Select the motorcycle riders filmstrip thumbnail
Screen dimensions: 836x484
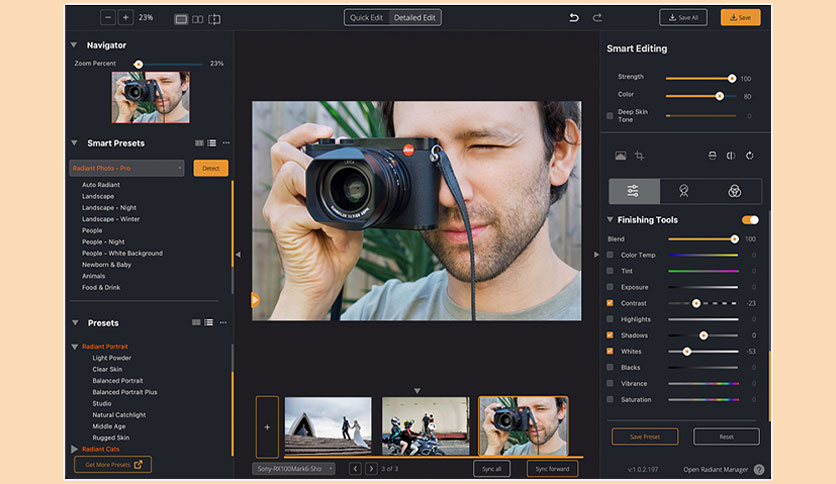426,425
